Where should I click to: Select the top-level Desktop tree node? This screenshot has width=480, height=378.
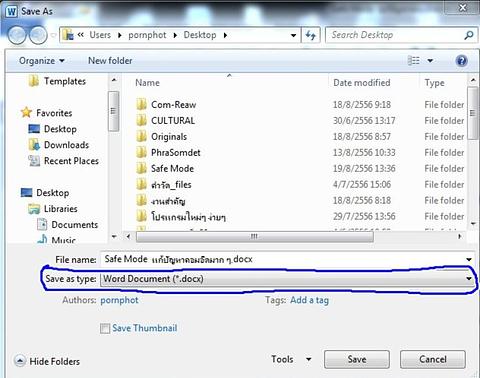[x=53, y=193]
